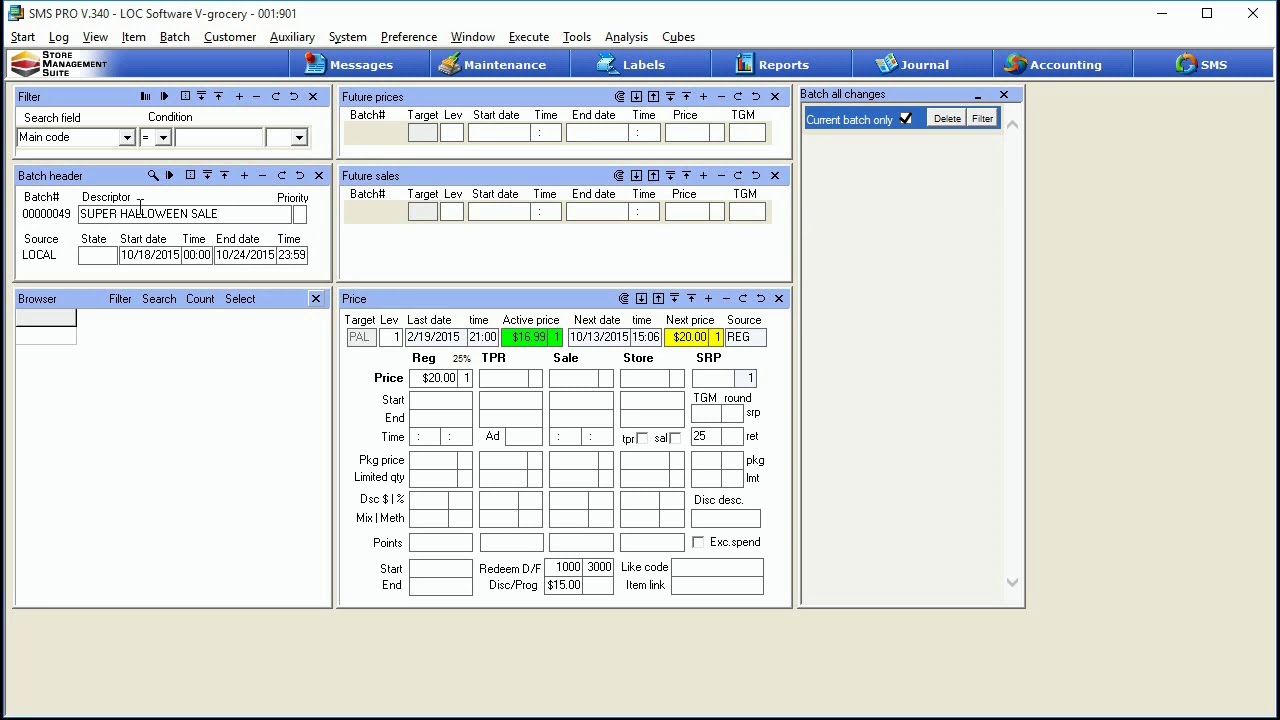The width and height of the screenshot is (1280, 720).
Task: Click the play arrow icon in Filter panel
Action: tap(165, 97)
